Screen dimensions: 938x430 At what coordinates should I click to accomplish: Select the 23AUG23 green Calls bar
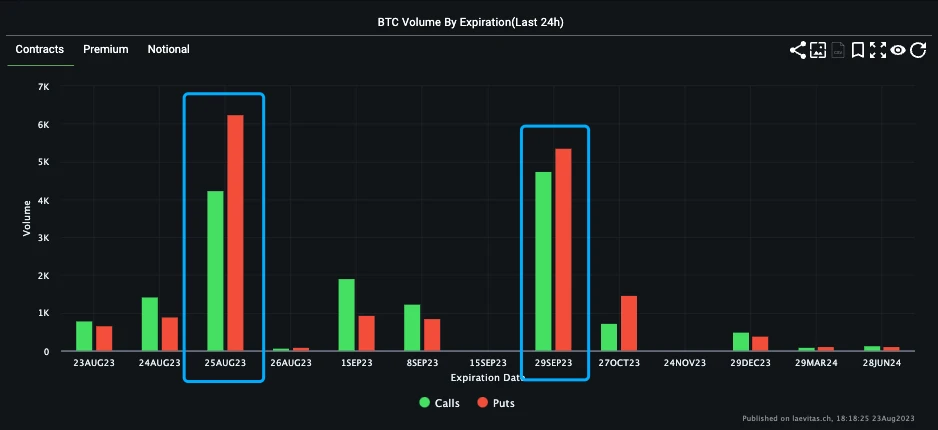[84, 336]
